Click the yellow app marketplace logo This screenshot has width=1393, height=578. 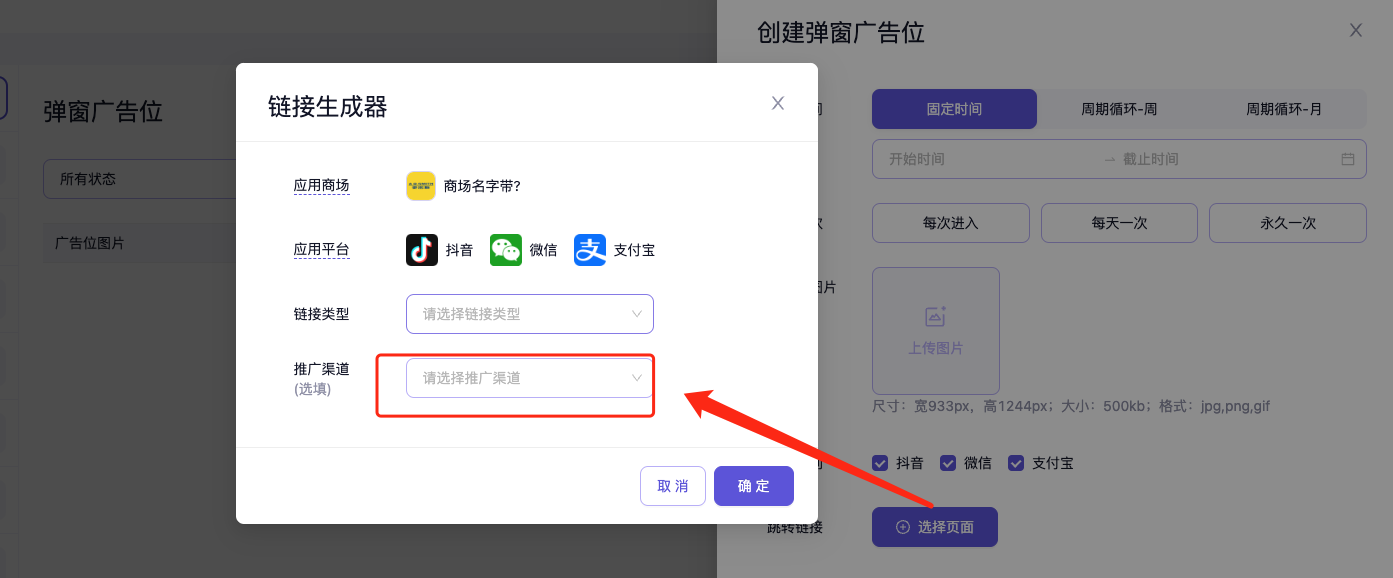pos(421,186)
